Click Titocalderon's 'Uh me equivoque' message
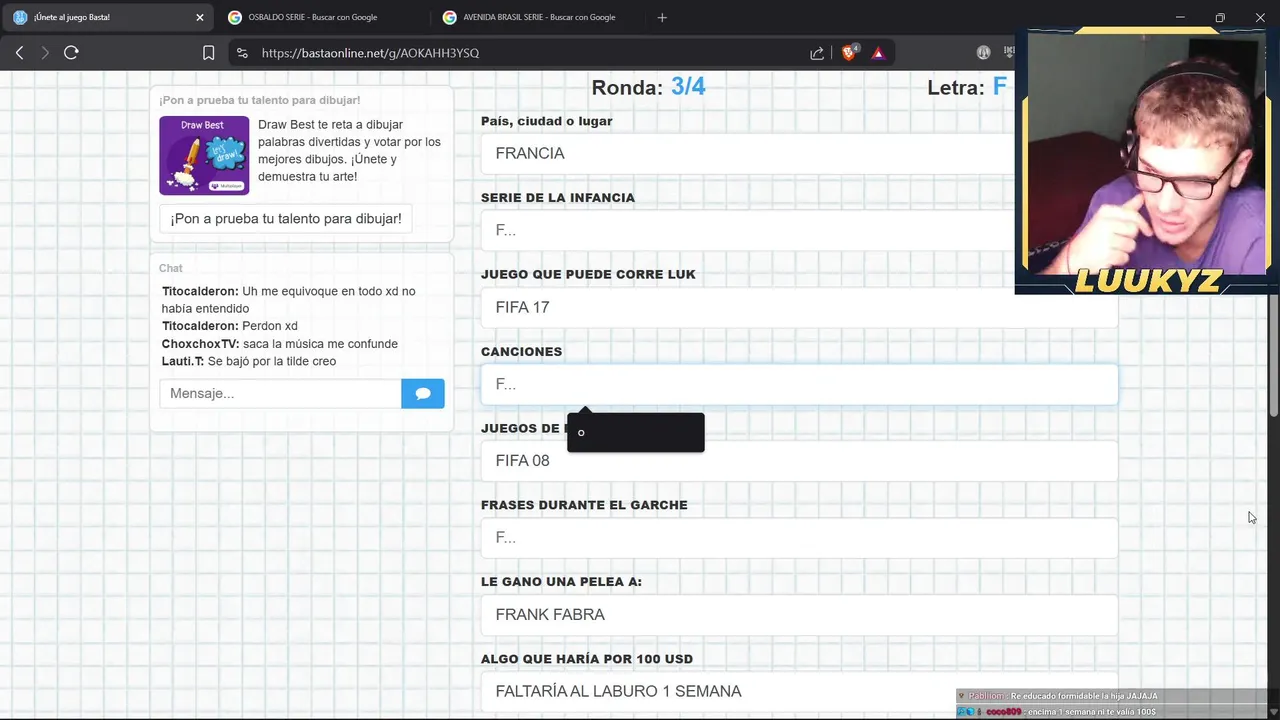The image size is (1280, 720). point(289,300)
